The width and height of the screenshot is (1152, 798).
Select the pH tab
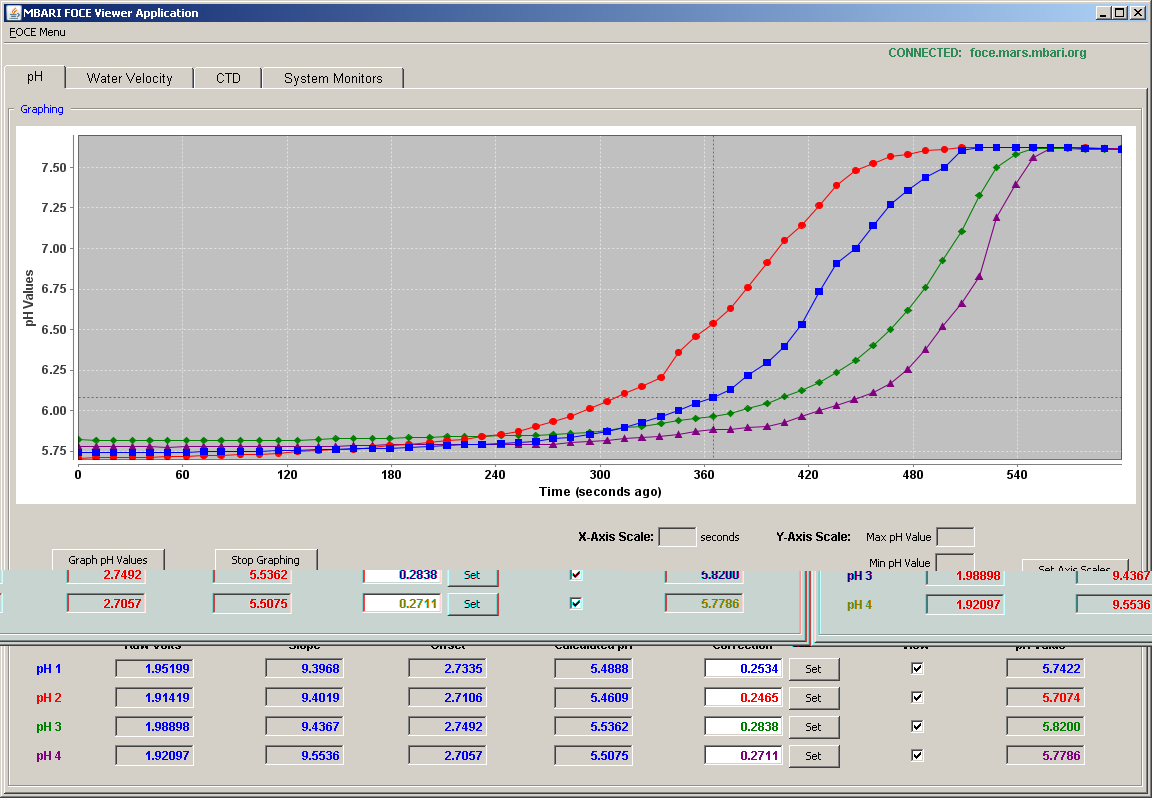[x=35, y=77]
